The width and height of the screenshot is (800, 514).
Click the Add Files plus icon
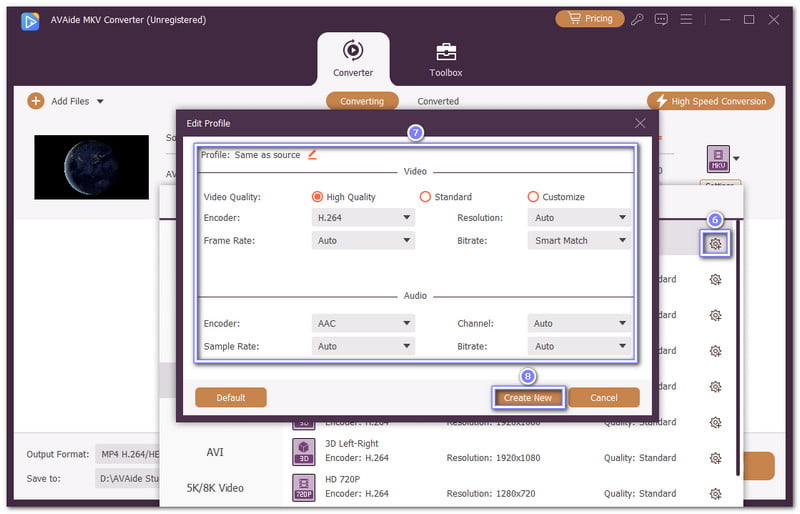tap(36, 101)
